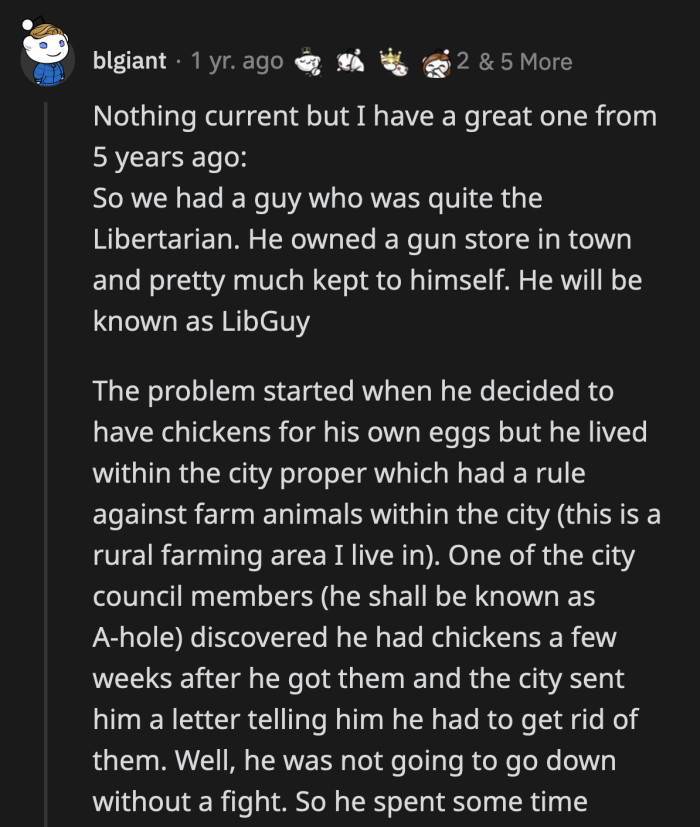Click 2 & 5 More to reveal all awards
Viewport: 700px width, 827px height.
coord(513,61)
